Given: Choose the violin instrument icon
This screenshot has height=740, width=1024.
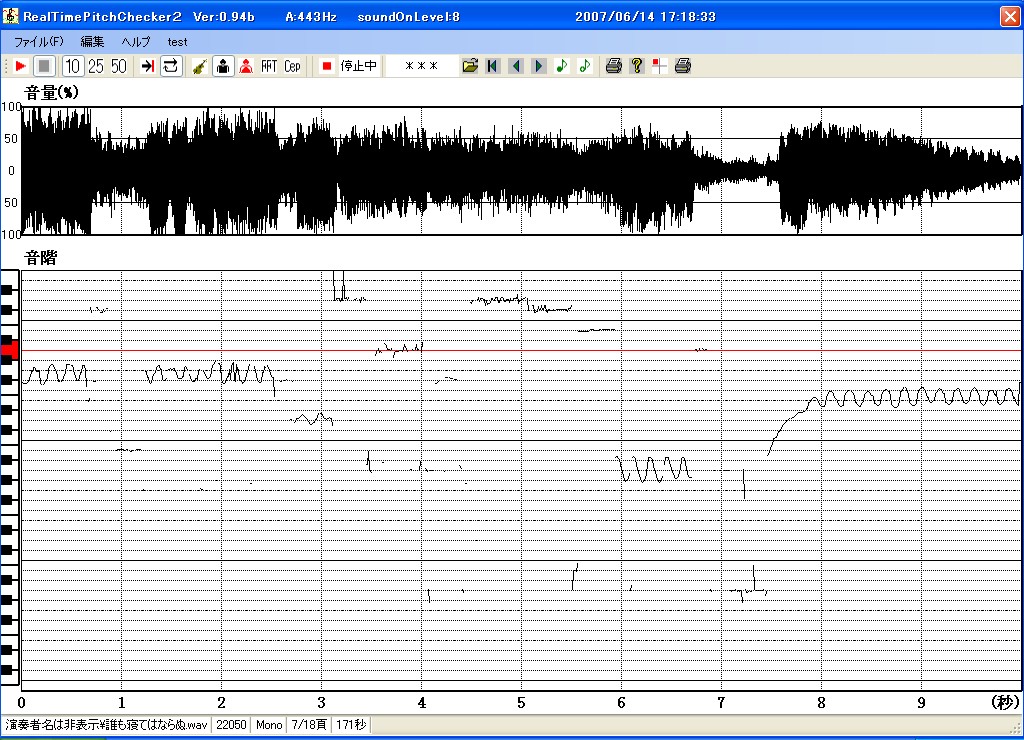Looking at the screenshot, I should 200,66.
